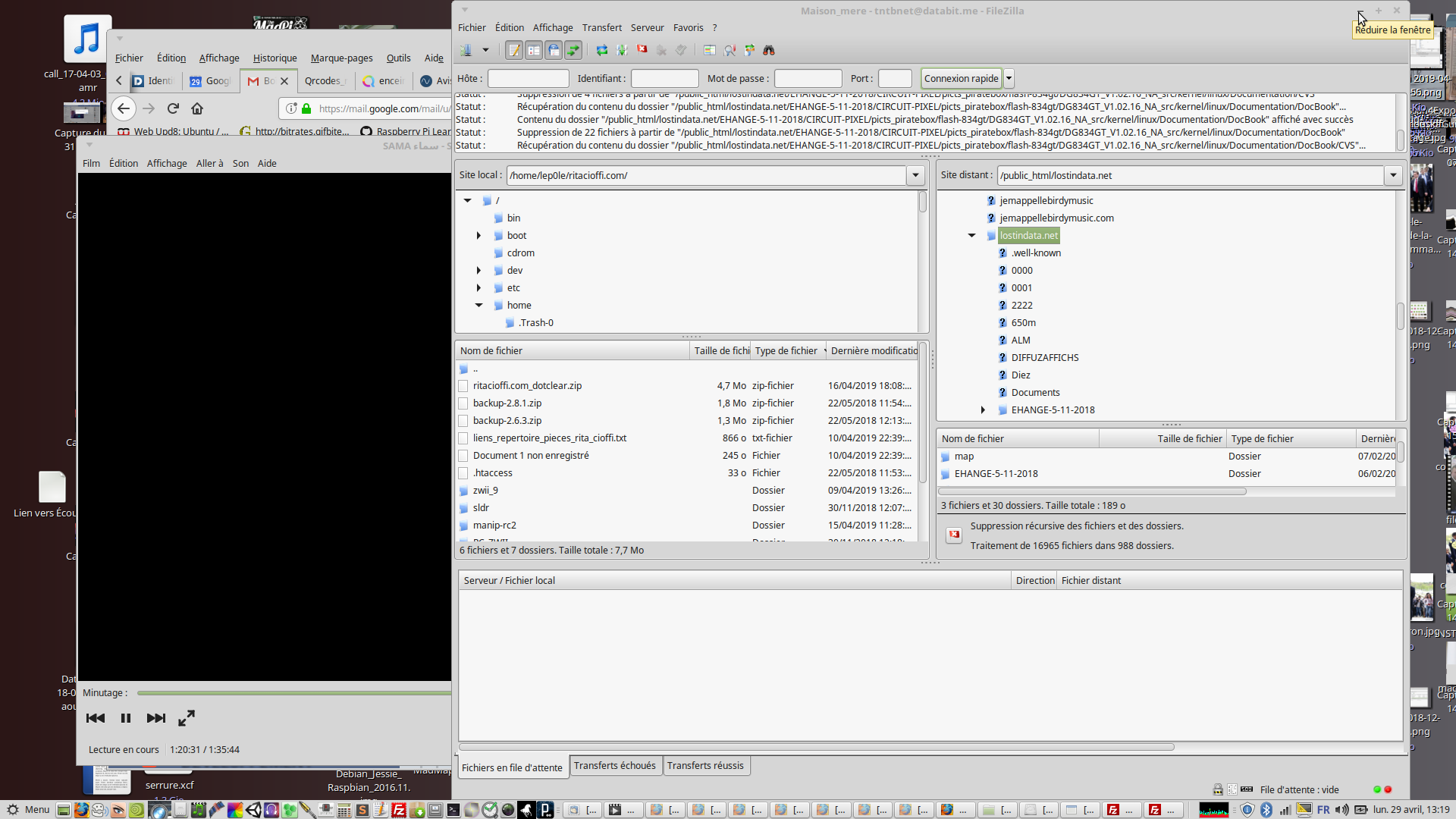Check the ritacioffi.com_dotclear.zip file checkbox

pyautogui.click(x=463, y=386)
